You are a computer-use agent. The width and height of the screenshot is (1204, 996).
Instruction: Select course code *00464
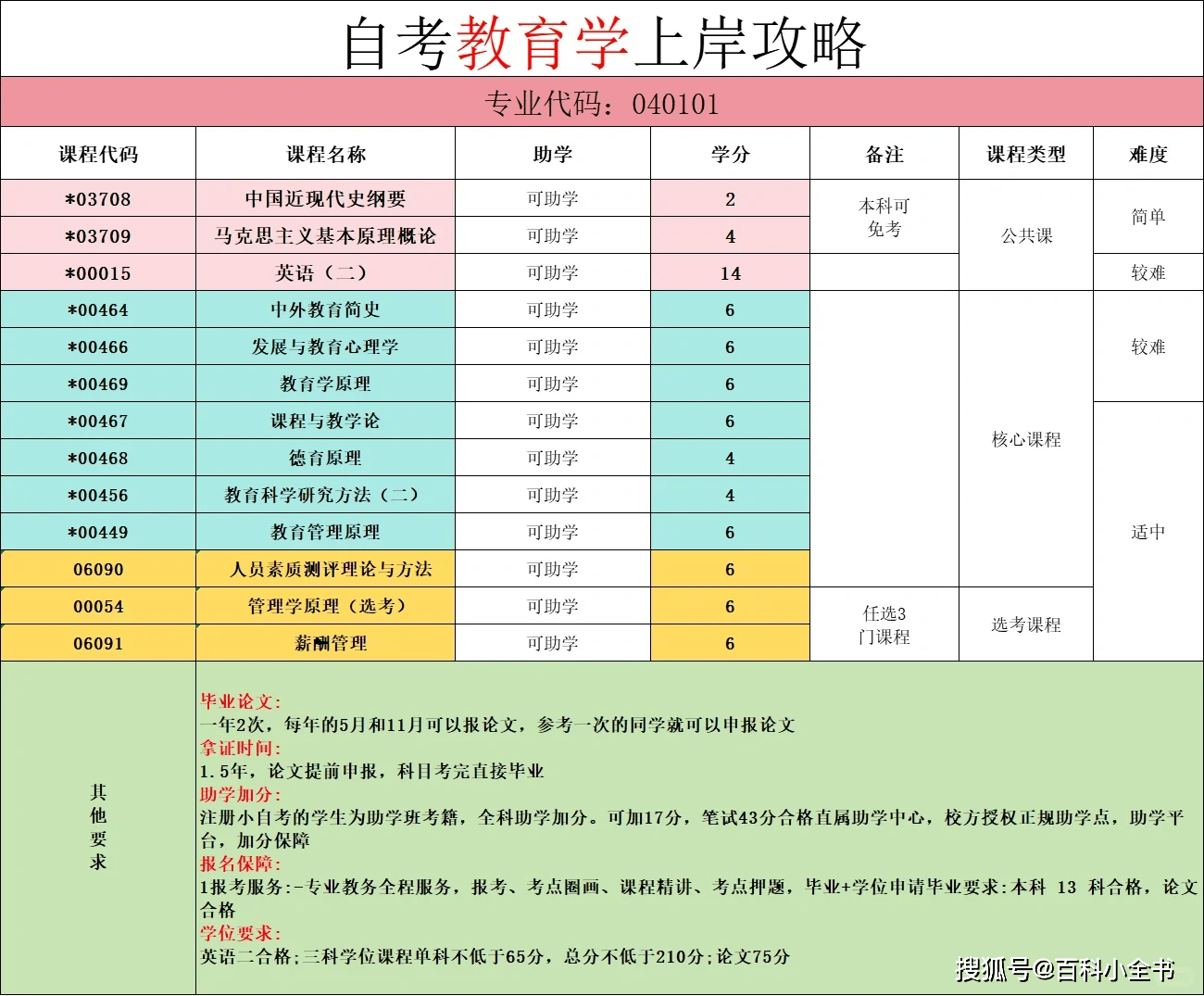[98, 309]
